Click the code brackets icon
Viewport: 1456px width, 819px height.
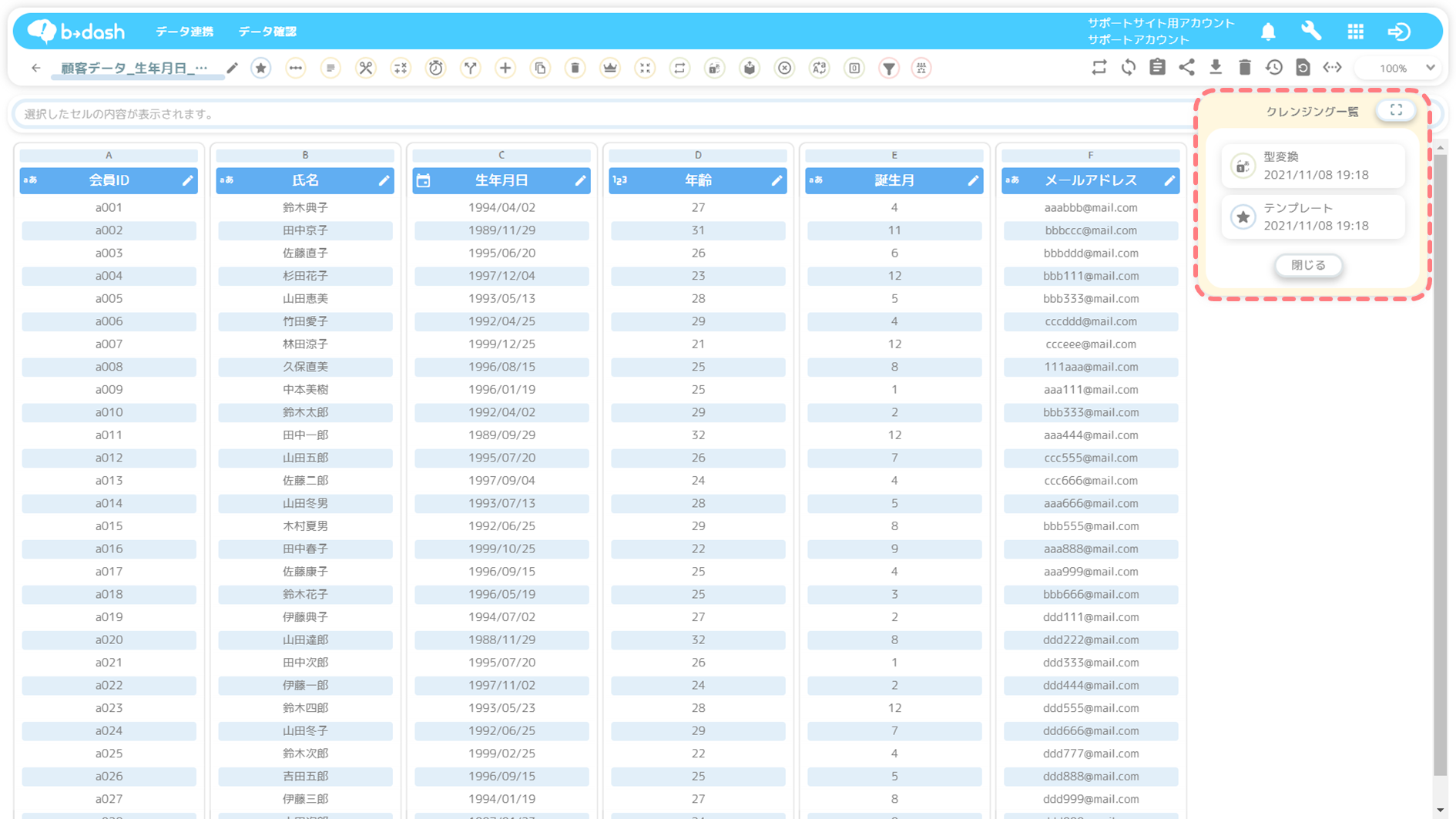[1332, 68]
